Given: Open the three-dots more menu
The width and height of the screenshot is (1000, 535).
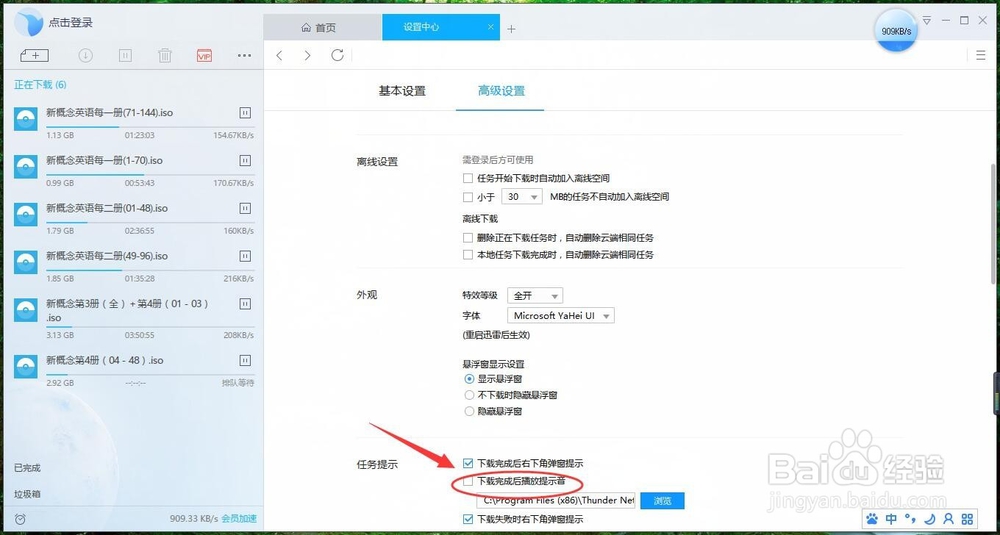Looking at the screenshot, I should tap(244, 55).
